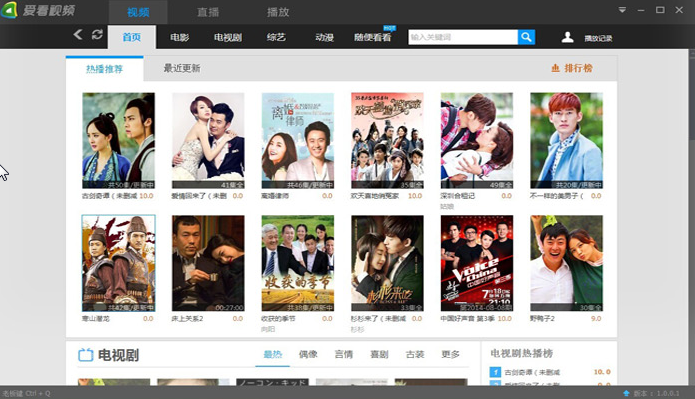Viewport: 695px width, 399px height.
Task: Select the 热播推荐 tab
Action: click(x=105, y=69)
